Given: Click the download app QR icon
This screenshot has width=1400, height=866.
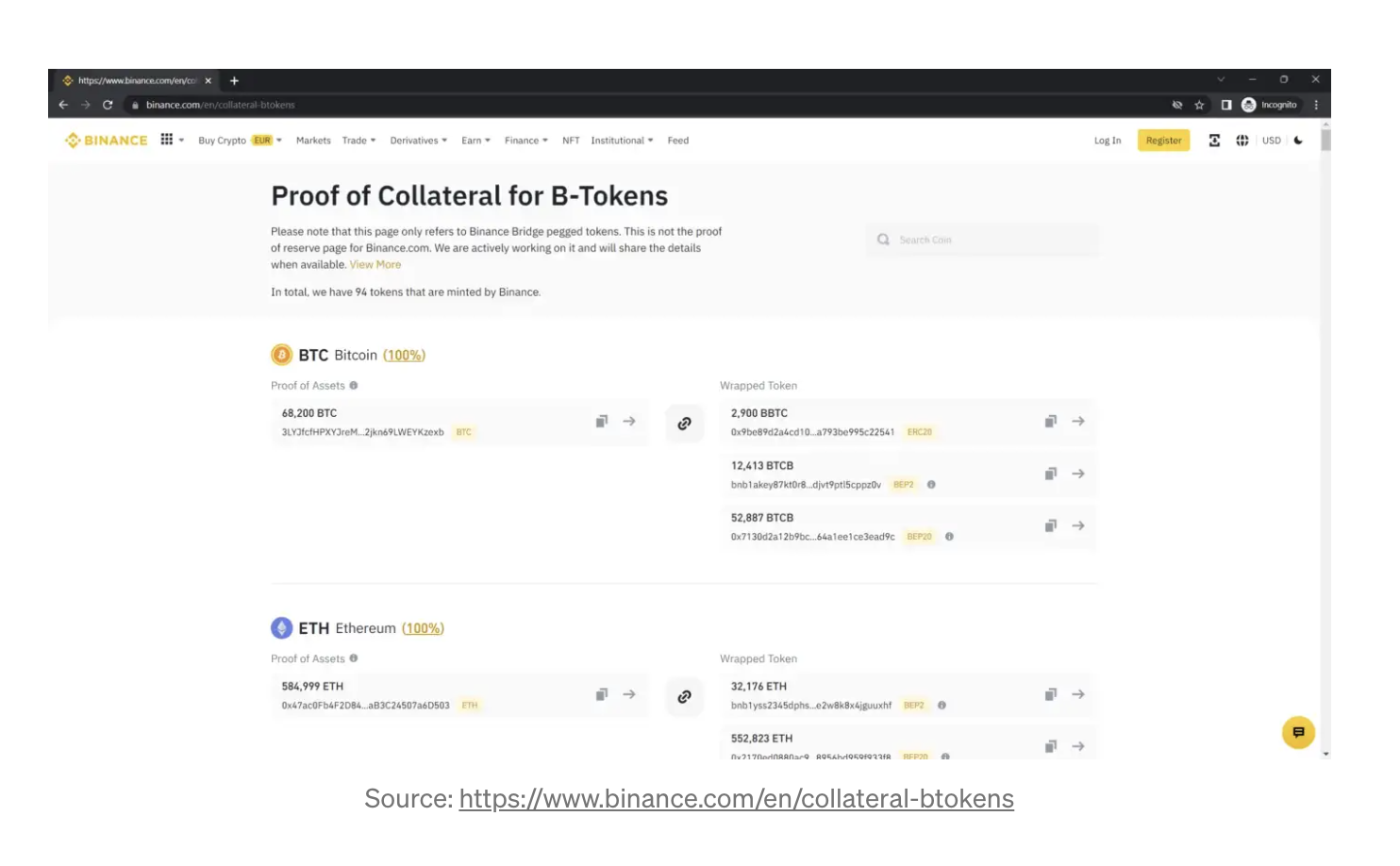Looking at the screenshot, I should tap(1214, 141).
